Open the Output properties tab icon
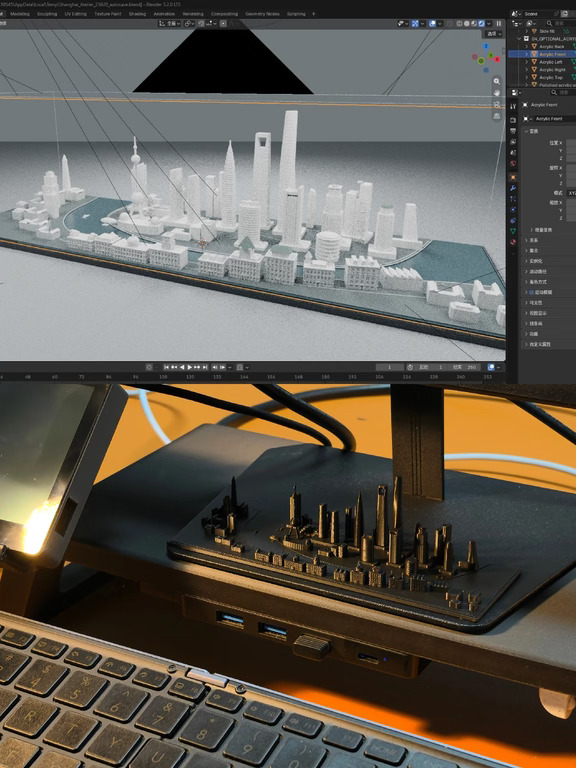 tap(513, 131)
